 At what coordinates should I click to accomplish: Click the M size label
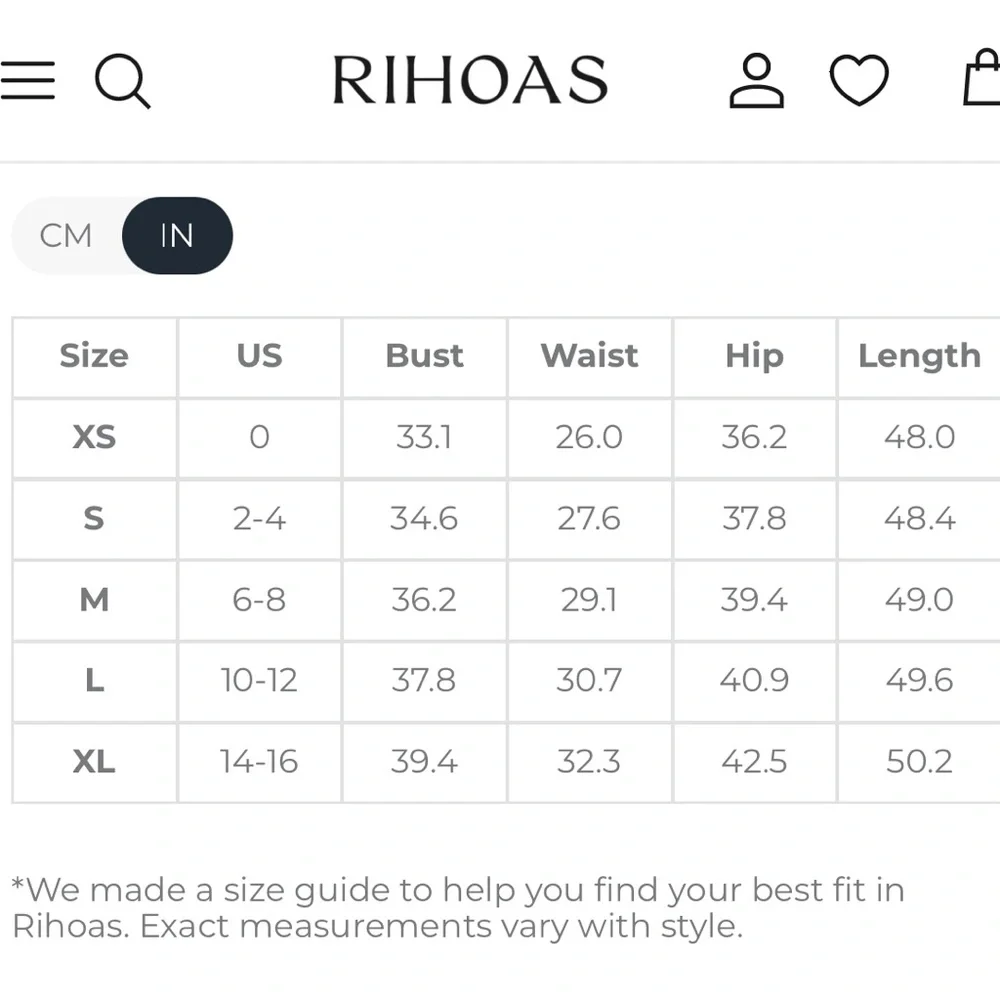(94, 600)
